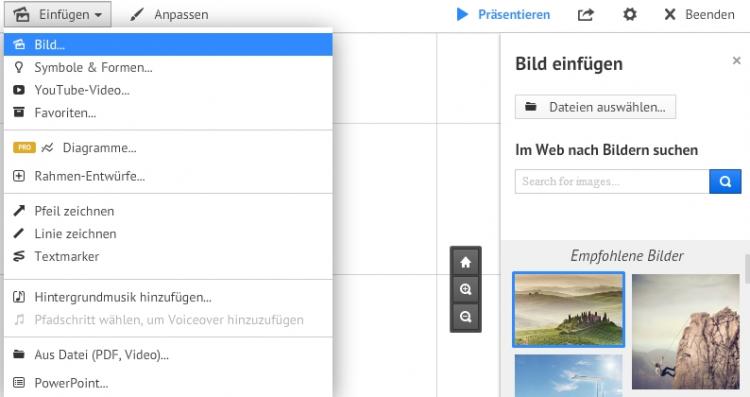Select the green hills landscape thumbnail
750x397 pixels.
coord(569,309)
